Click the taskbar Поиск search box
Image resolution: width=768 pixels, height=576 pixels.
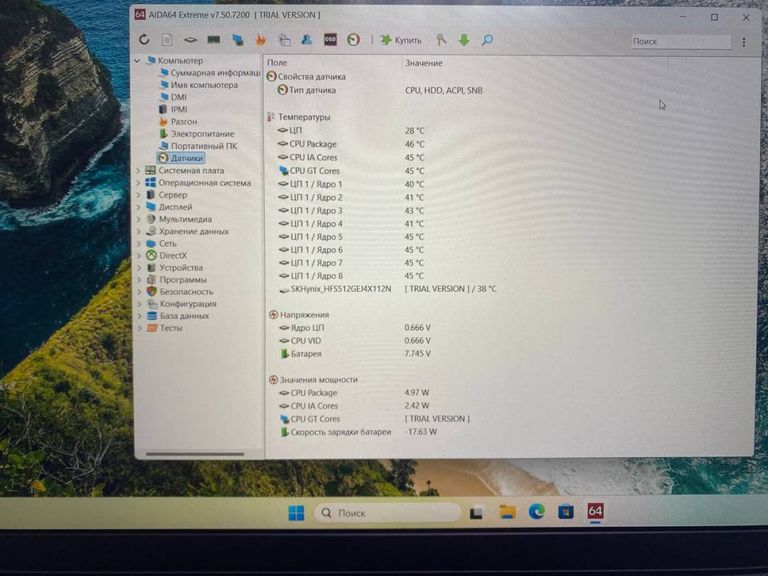point(387,513)
